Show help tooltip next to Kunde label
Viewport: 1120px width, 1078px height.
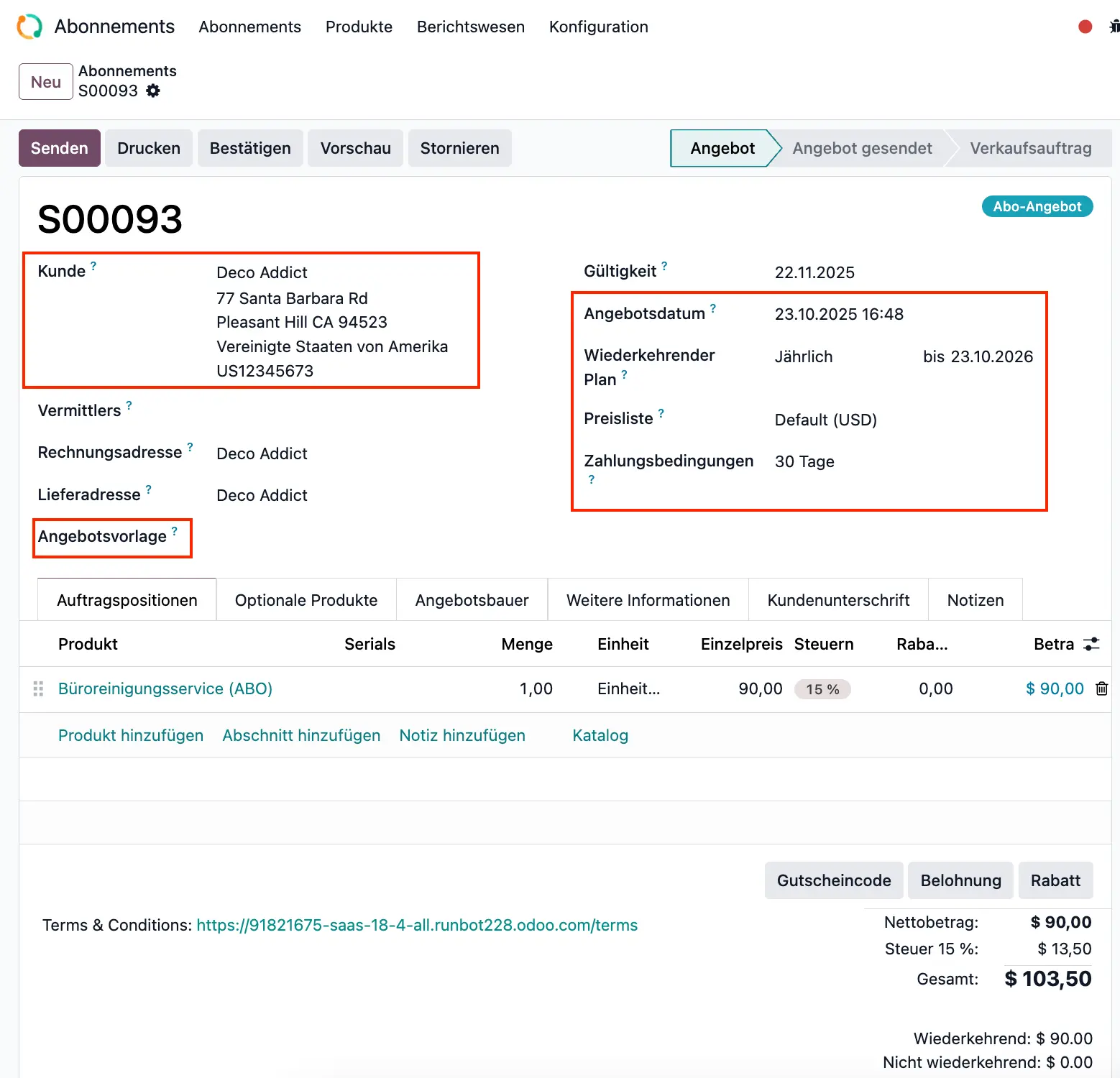[x=93, y=267]
